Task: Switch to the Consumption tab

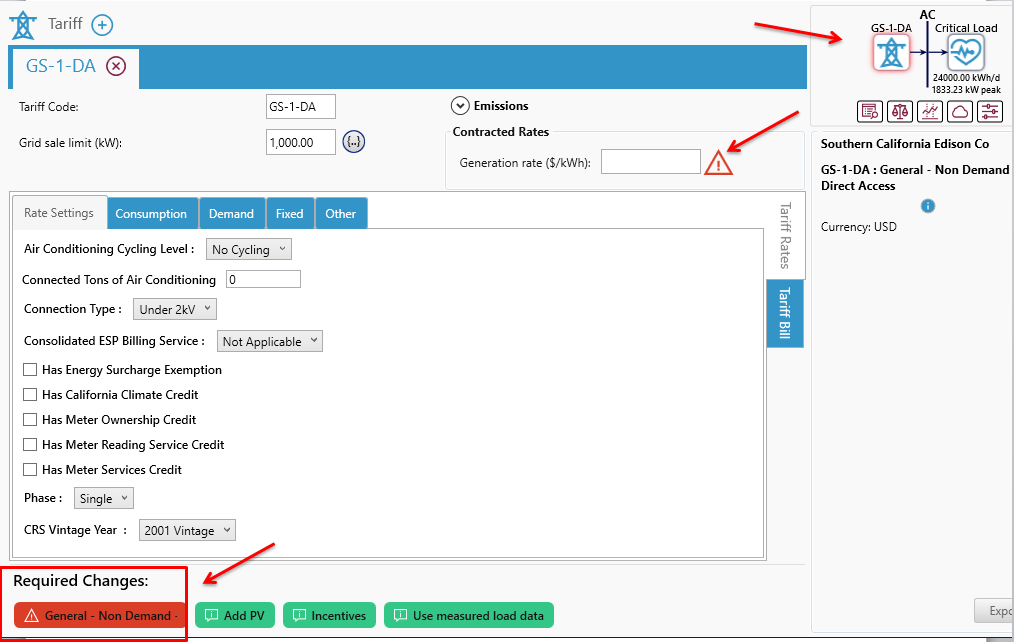Action: pos(151,213)
